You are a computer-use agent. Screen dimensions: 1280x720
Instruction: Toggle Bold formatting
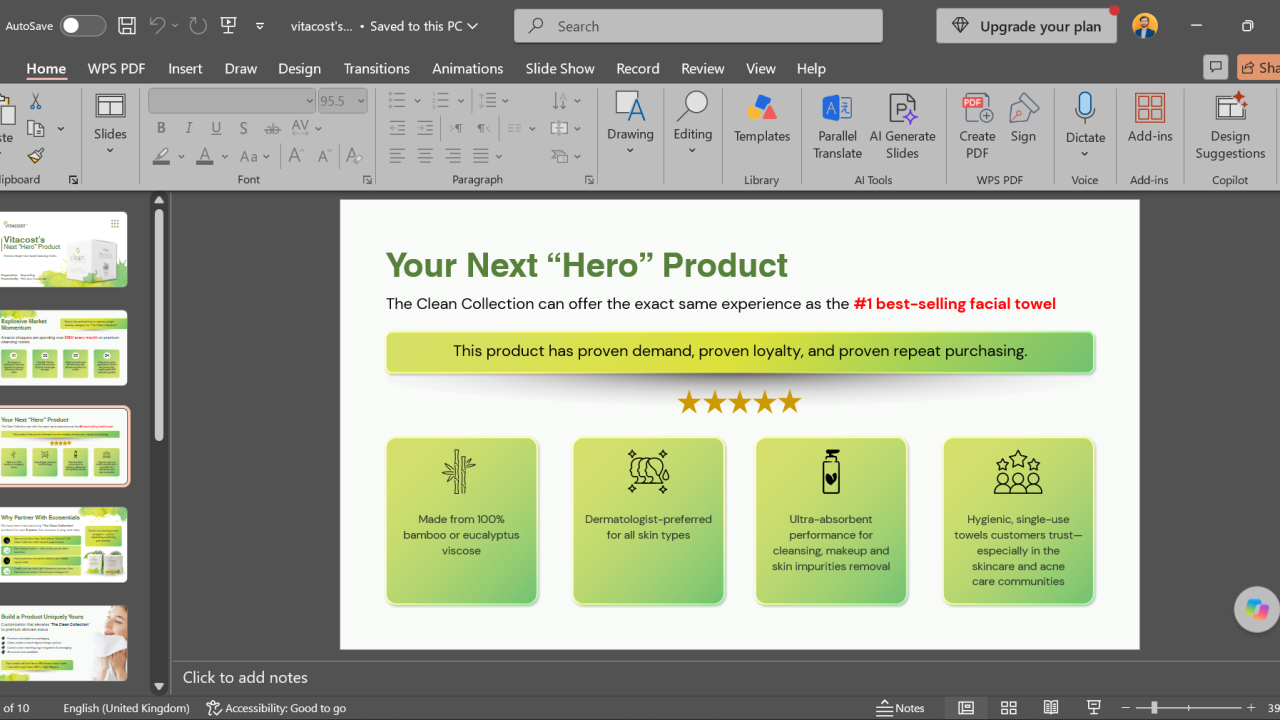pyautogui.click(x=161, y=128)
